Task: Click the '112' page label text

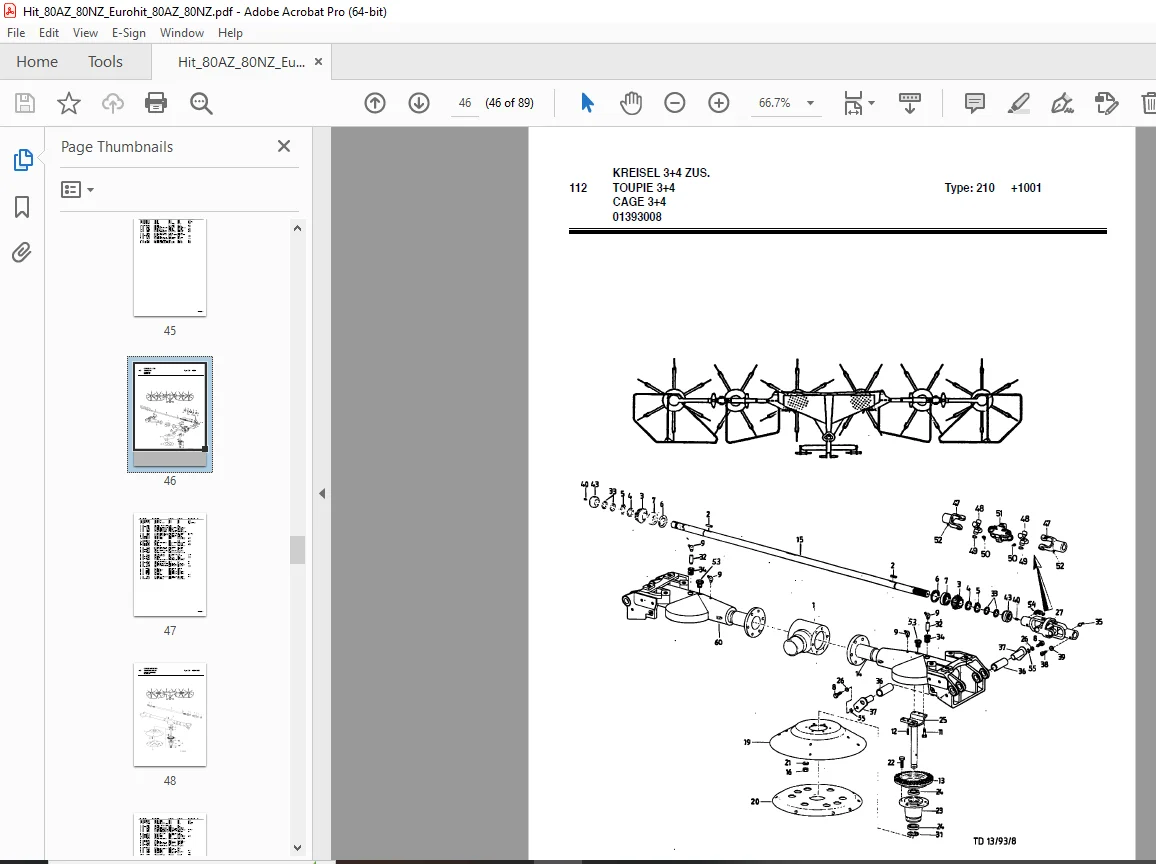Action: (578, 188)
